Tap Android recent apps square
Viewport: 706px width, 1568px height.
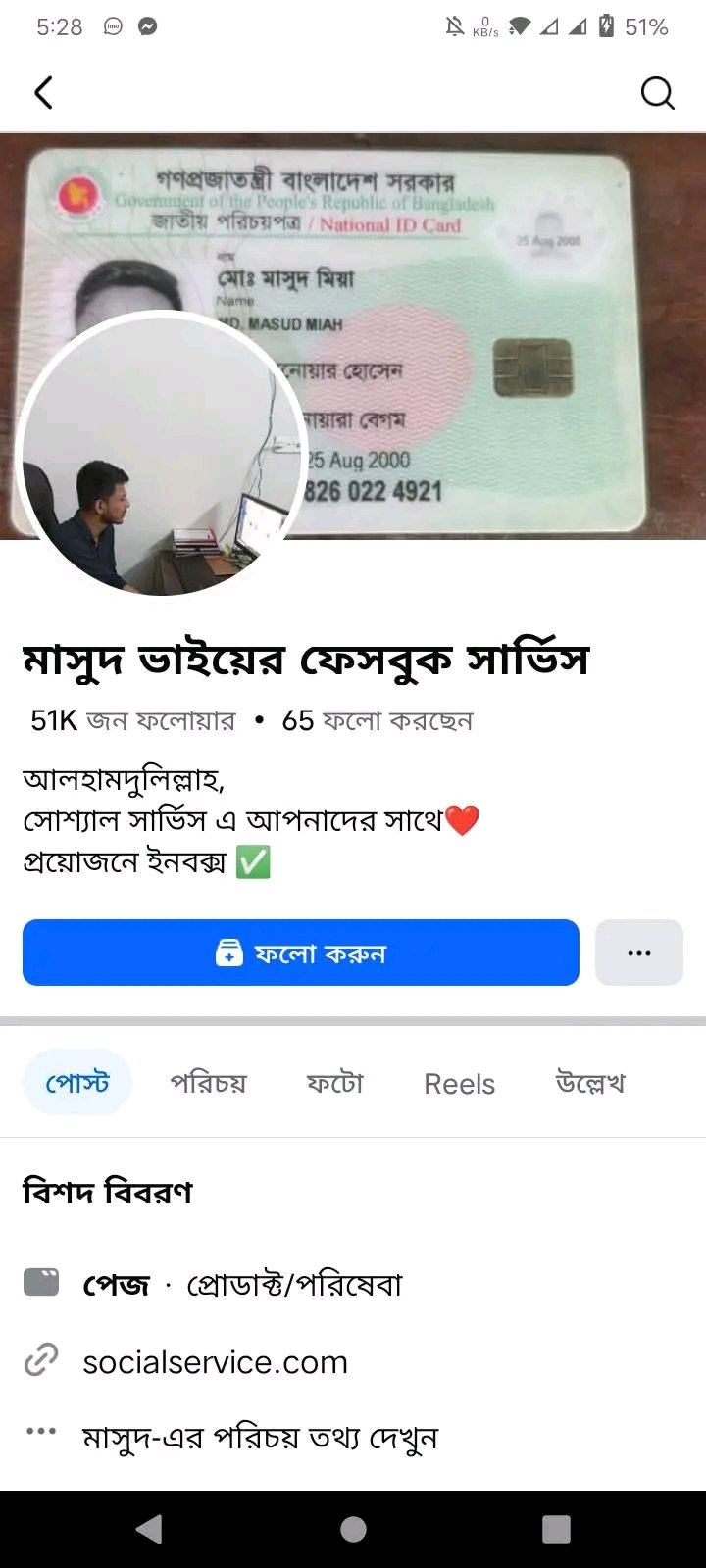click(556, 1529)
